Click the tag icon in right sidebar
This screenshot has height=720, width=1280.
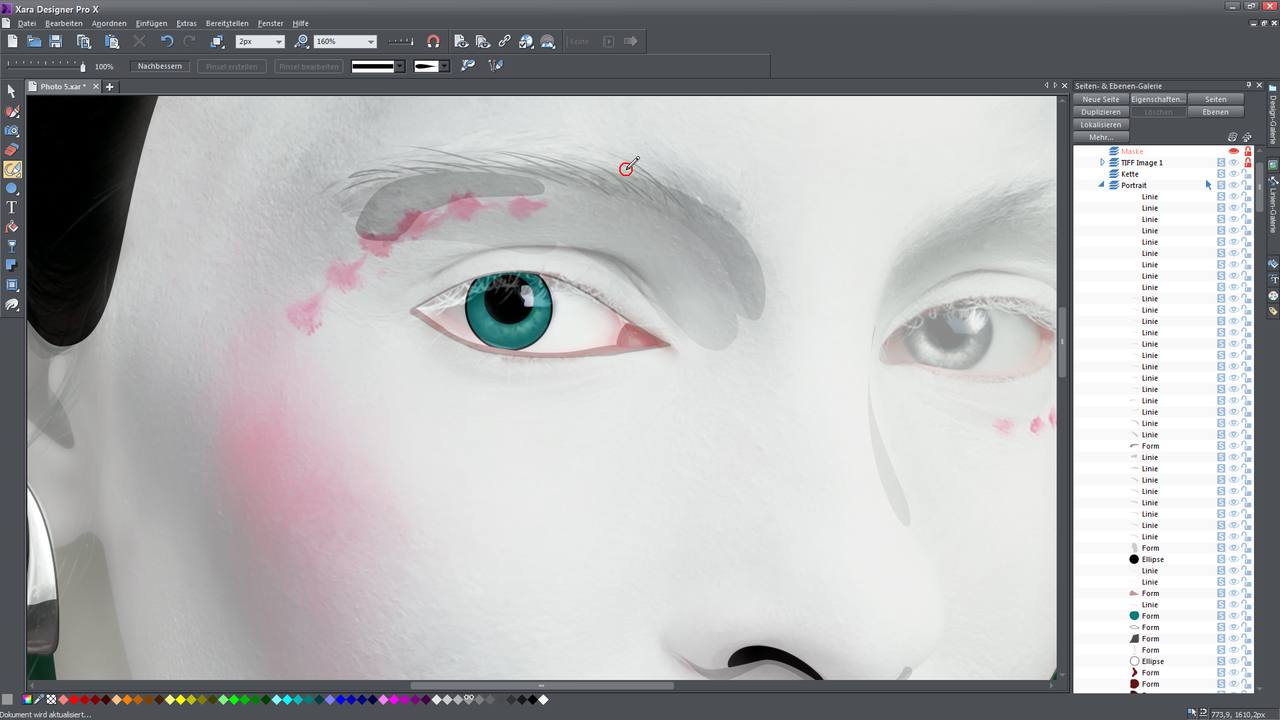1273,311
